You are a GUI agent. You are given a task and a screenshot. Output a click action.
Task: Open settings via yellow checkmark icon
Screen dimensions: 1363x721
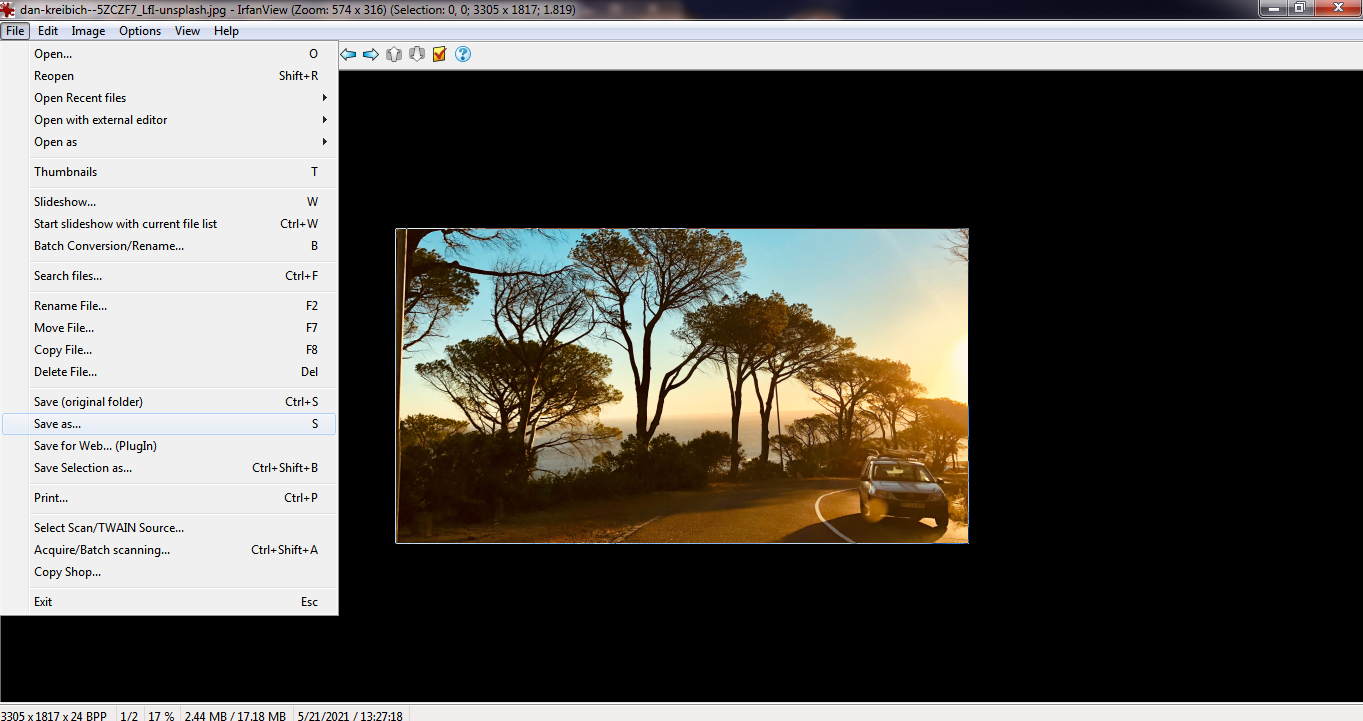[x=439, y=54]
